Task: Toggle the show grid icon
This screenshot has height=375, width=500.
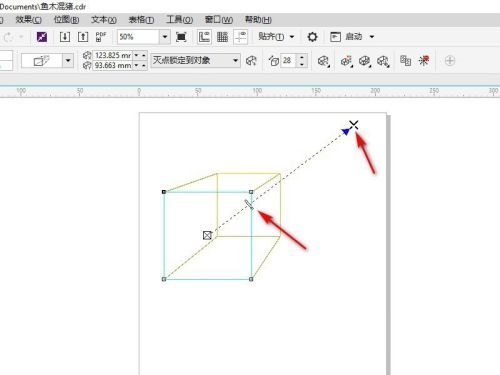Action: click(222, 37)
